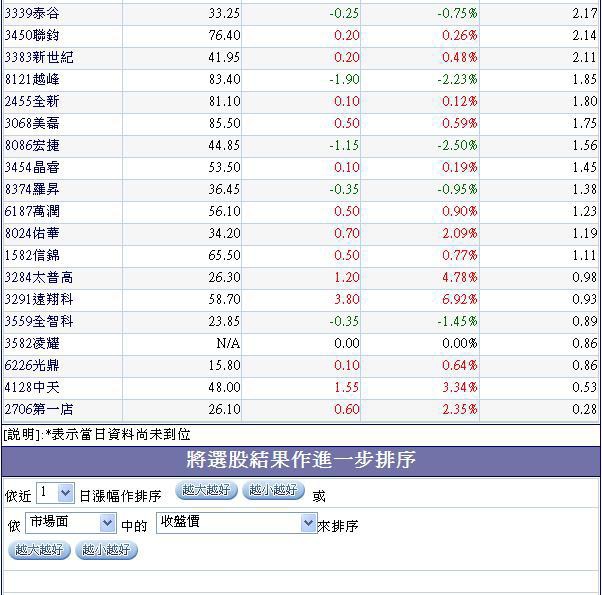Select stock 1582信錦
Image resolution: width=602 pixels, height=595 pixels.
coord(32,255)
